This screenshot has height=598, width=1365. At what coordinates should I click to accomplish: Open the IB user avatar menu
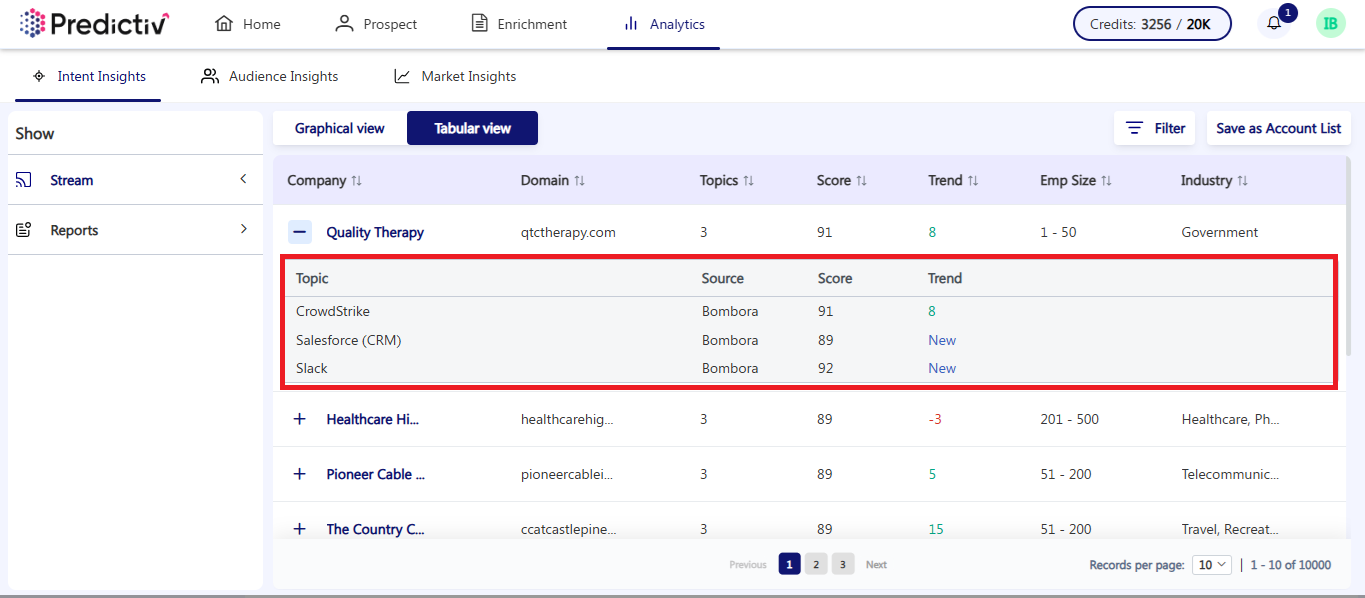pyautogui.click(x=1330, y=23)
